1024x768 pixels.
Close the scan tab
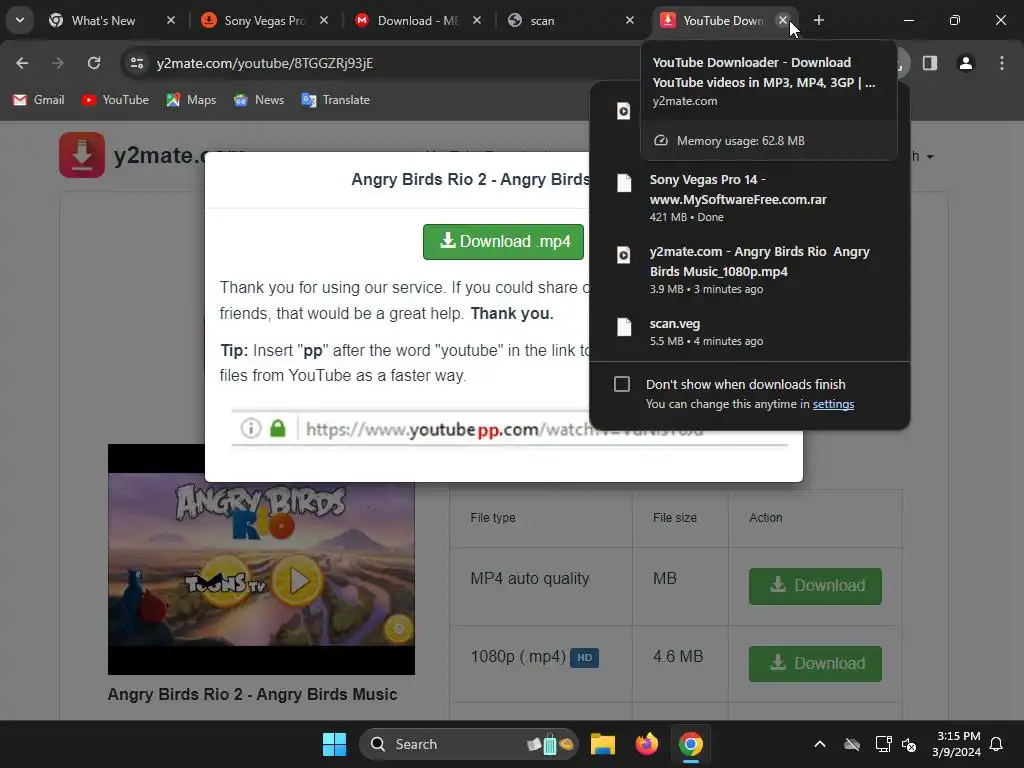coord(630,20)
